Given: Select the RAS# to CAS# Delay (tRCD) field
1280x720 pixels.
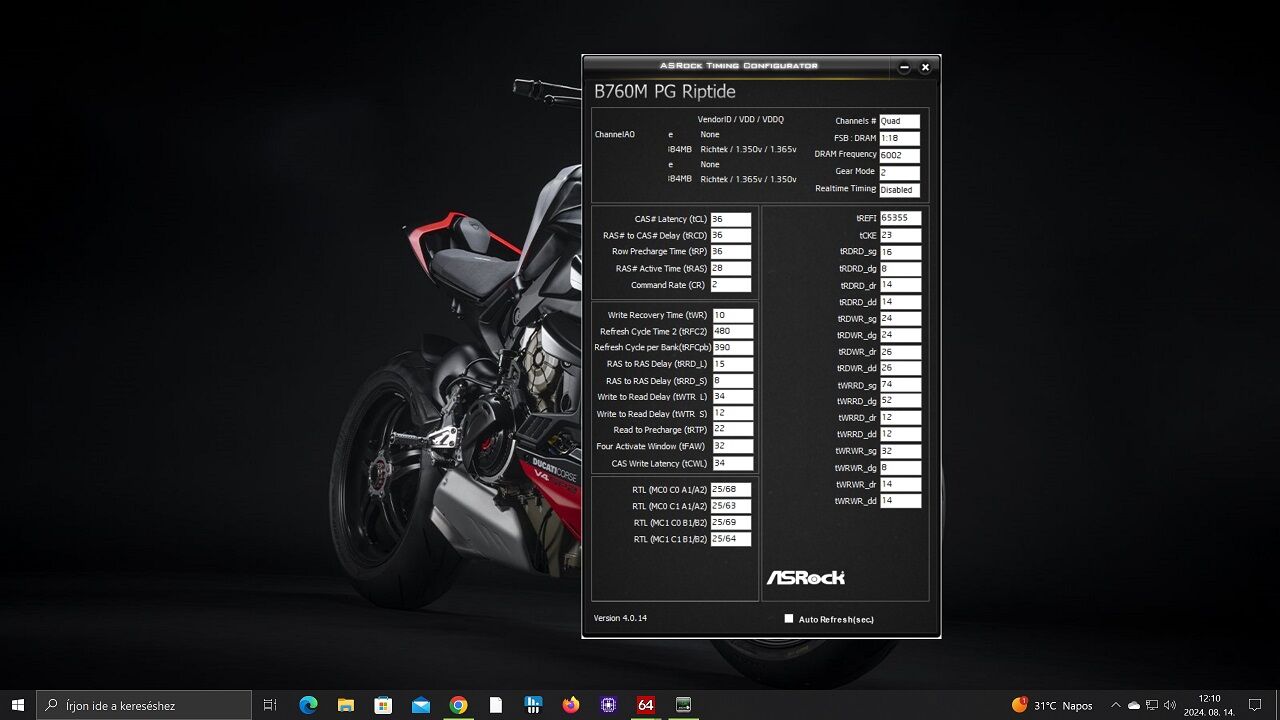Looking at the screenshot, I should pos(730,235).
